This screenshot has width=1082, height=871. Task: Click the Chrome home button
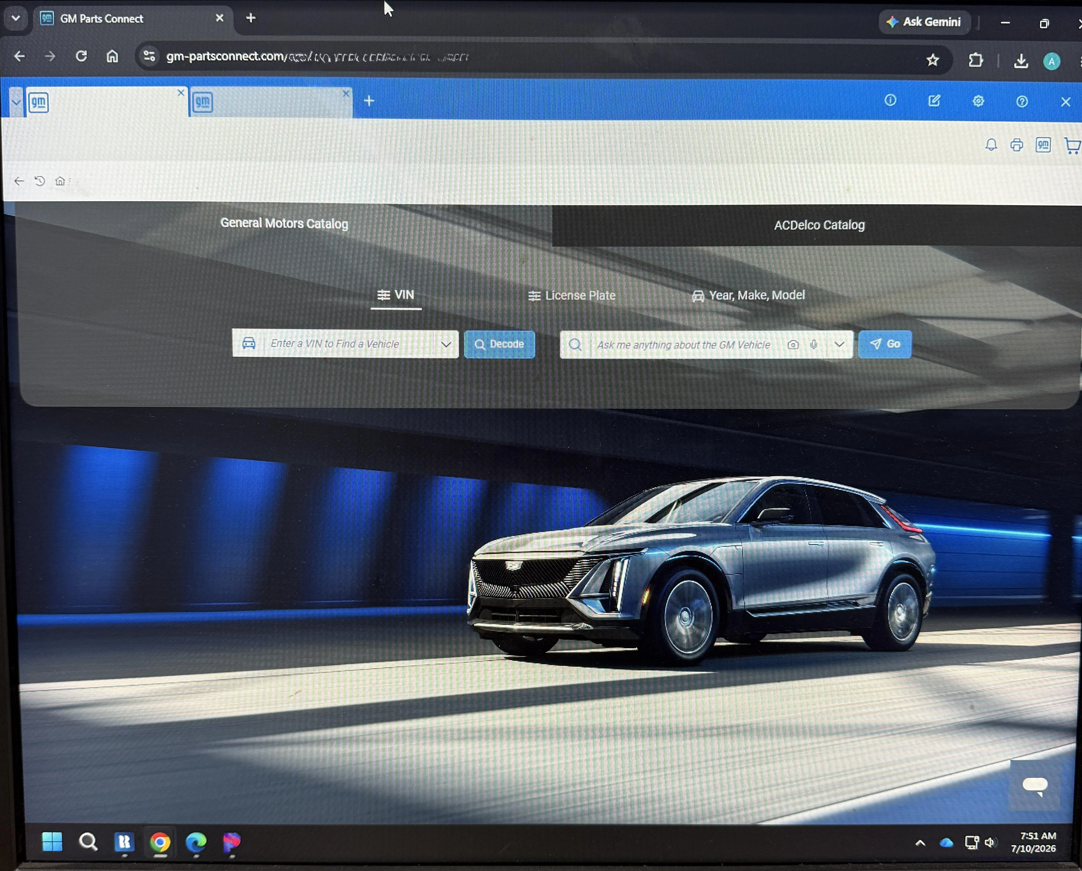(x=112, y=56)
